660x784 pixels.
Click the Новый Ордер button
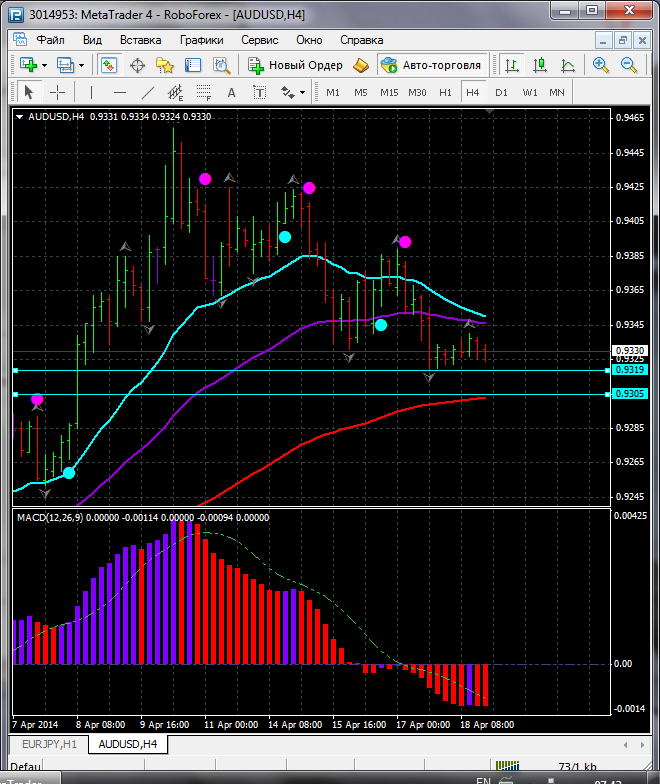[x=295, y=65]
